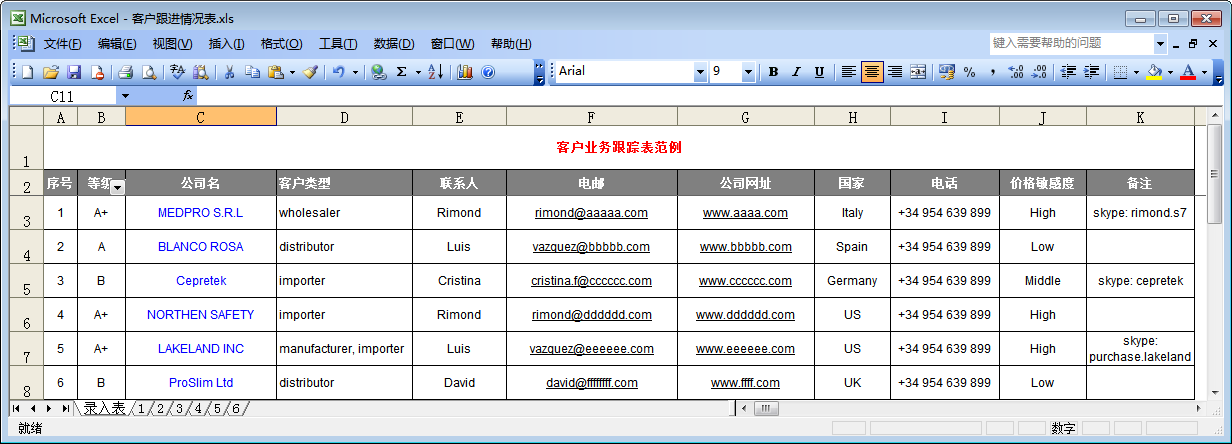1232x444 pixels.
Task: Open the filter dropdown on 等级 header
Action: pos(117,187)
